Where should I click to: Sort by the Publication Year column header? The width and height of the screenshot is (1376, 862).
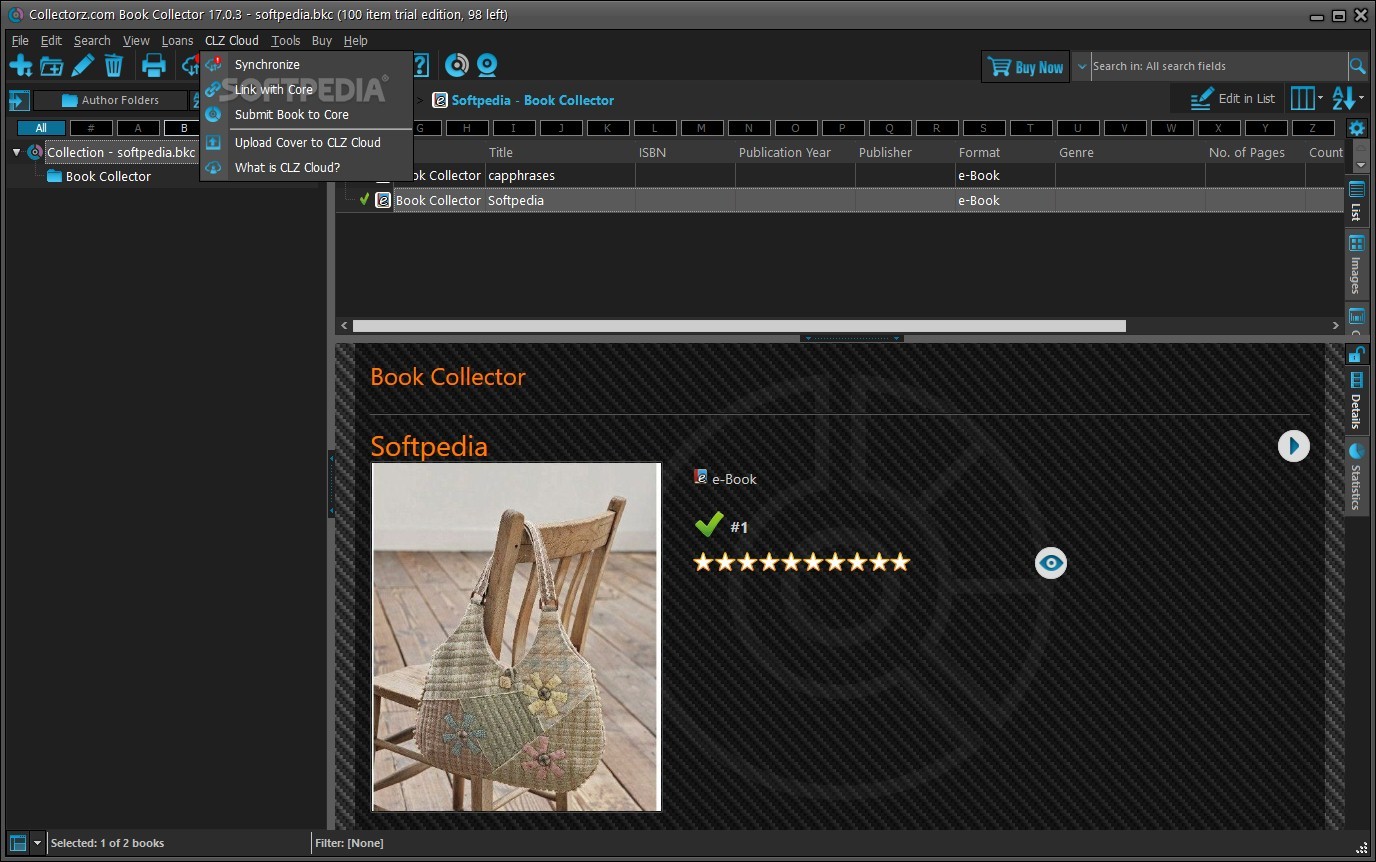[x=785, y=152]
